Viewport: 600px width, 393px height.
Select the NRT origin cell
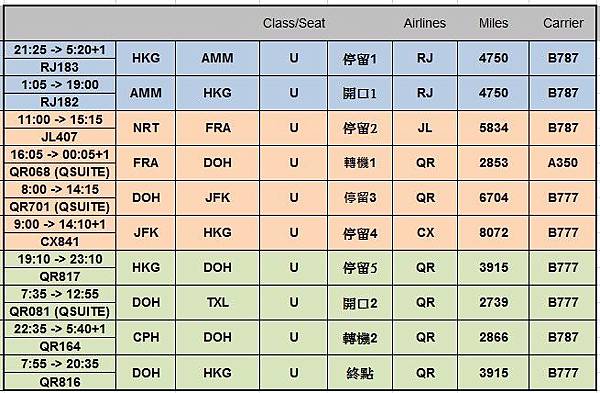(x=146, y=128)
